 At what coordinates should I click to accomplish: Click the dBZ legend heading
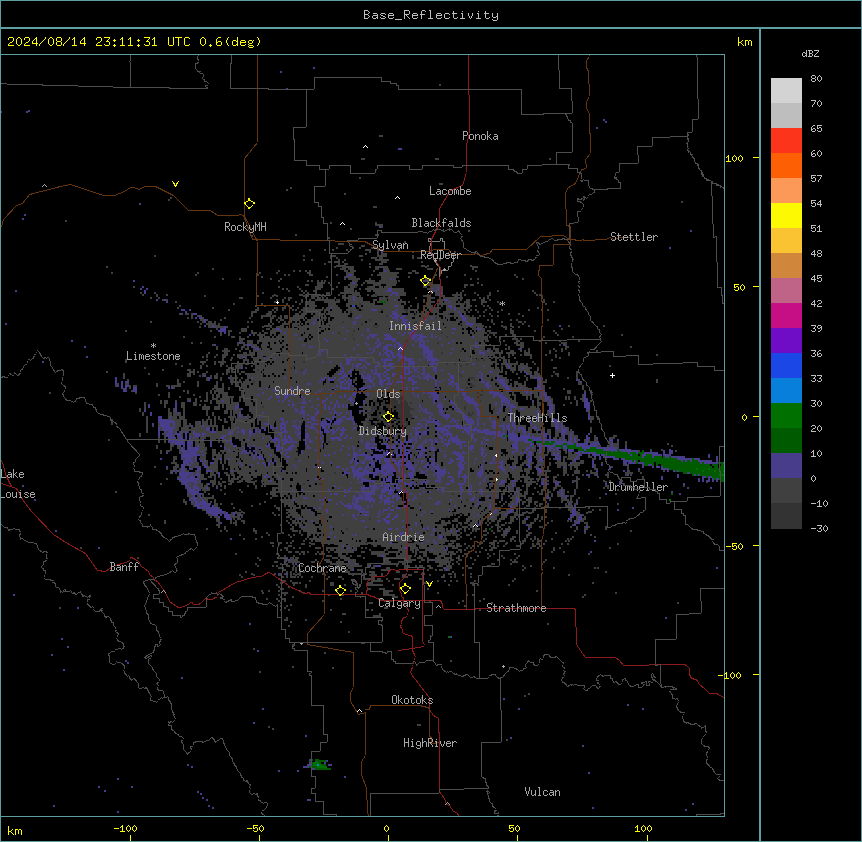(810, 53)
